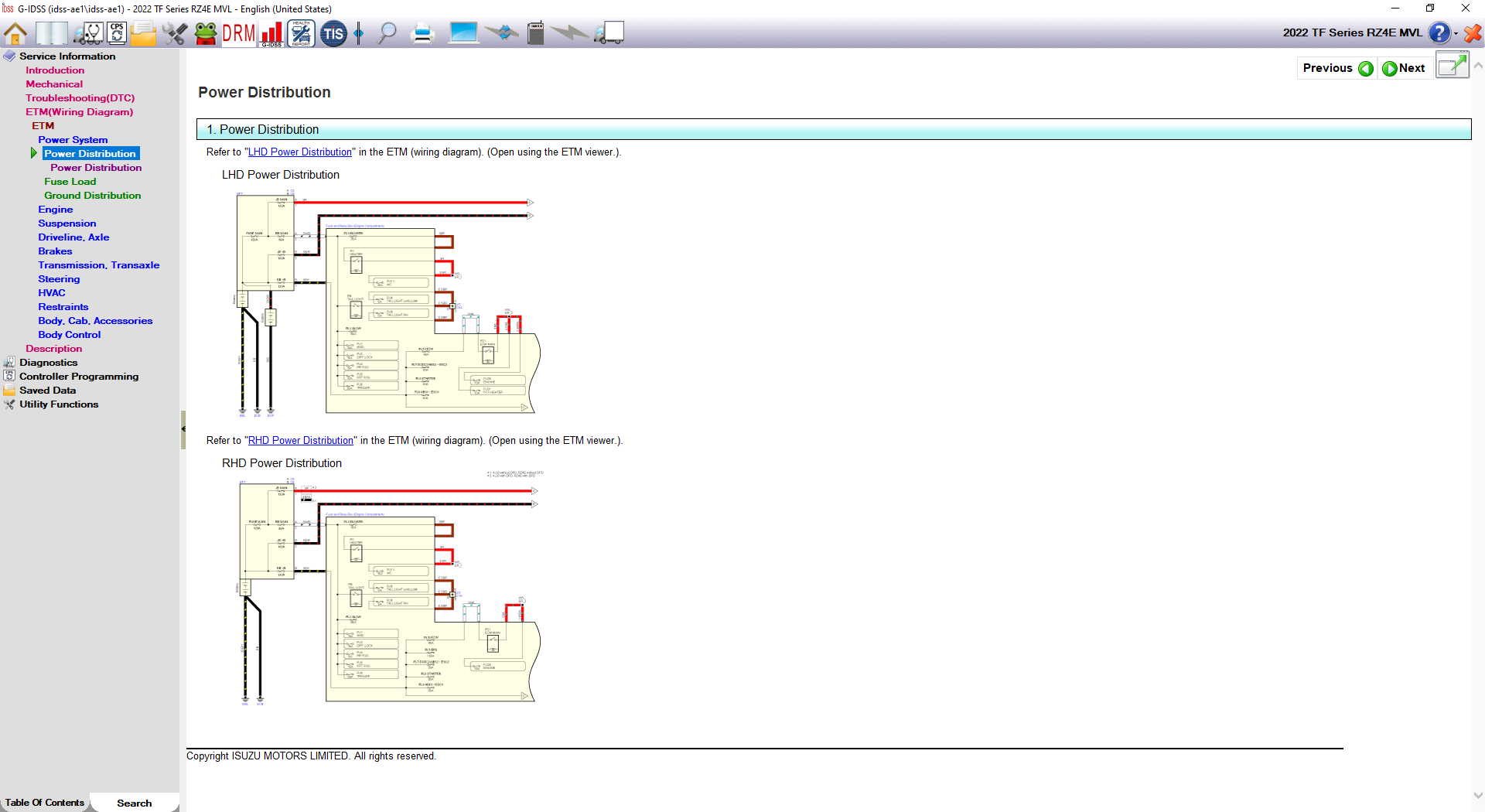
Task: Open the Health Report icon
Action: click(x=301, y=33)
